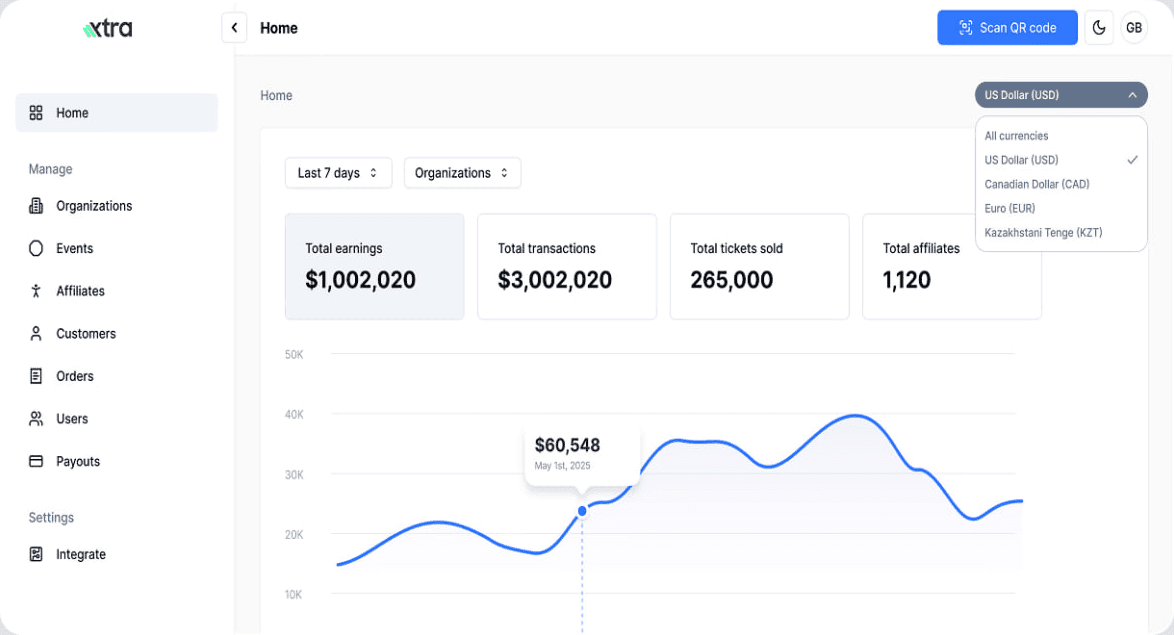Collapse the US Dollar (USD) currency dropdown
This screenshot has width=1174, height=635.
pos(1060,95)
